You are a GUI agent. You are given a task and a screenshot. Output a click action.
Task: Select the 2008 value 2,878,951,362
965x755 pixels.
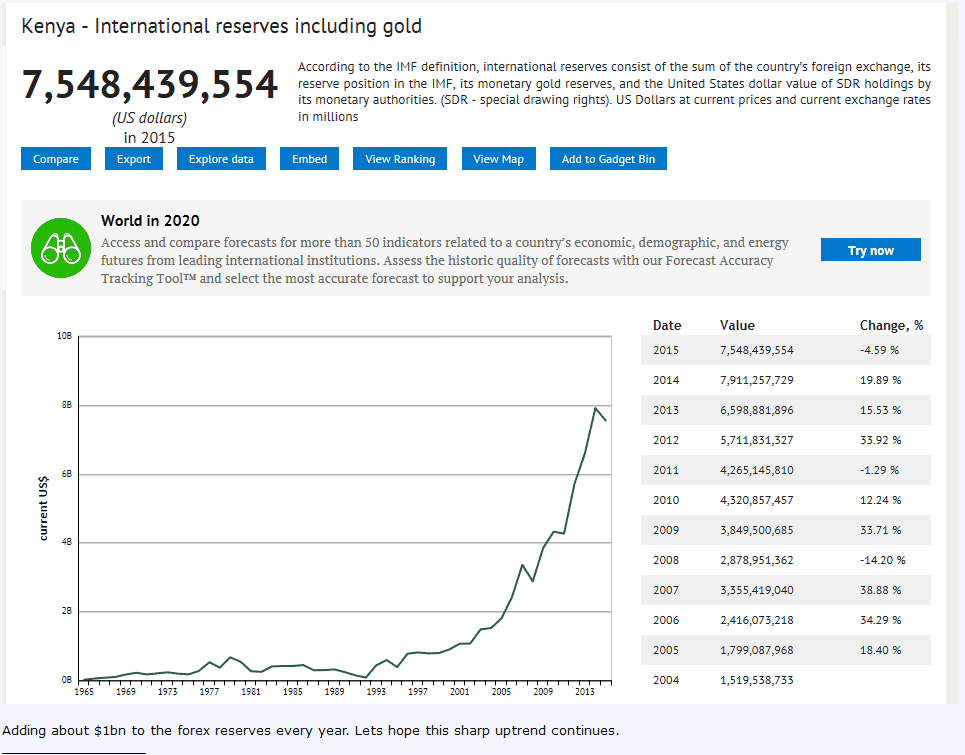click(757, 561)
